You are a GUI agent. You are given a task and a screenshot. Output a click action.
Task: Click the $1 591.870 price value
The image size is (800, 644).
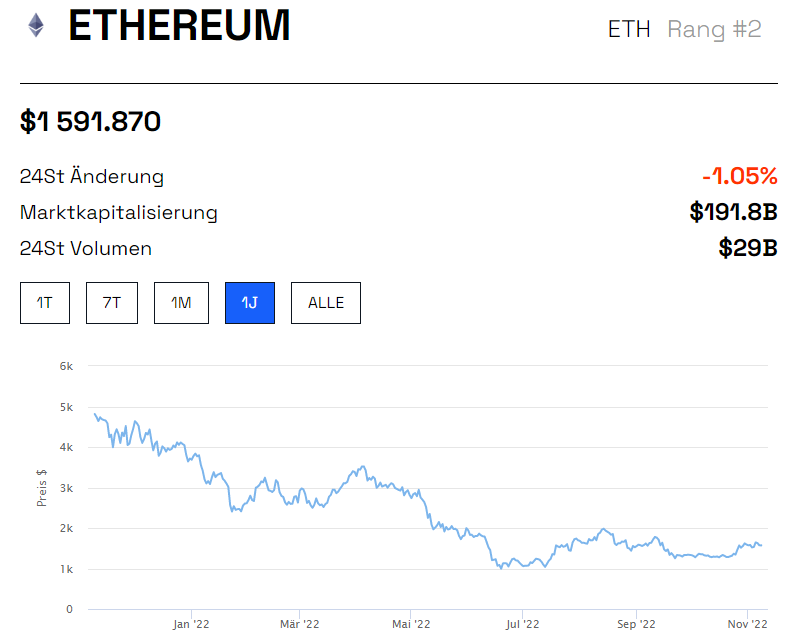tap(90, 122)
